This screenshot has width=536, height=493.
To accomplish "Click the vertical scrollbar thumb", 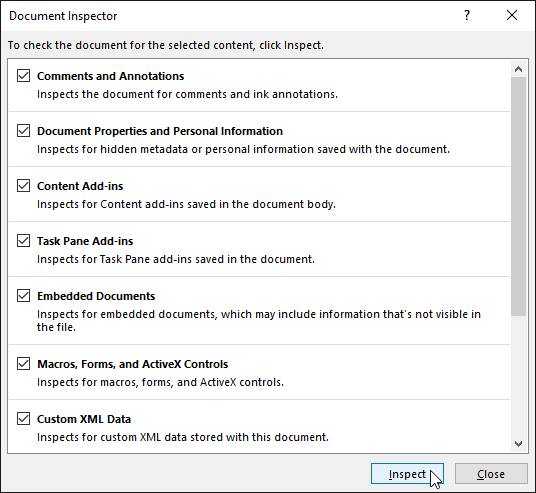I will [518, 197].
